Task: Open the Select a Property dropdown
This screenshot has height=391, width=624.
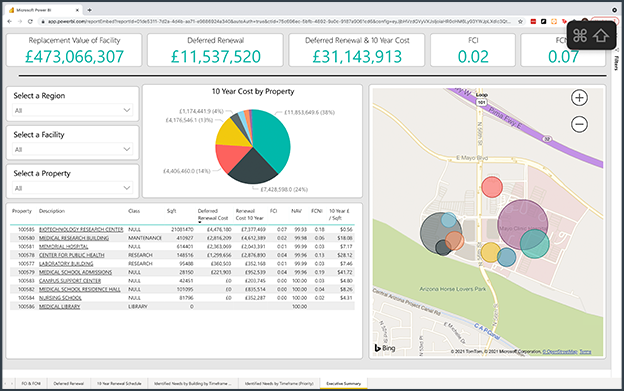Action: [x=73, y=188]
